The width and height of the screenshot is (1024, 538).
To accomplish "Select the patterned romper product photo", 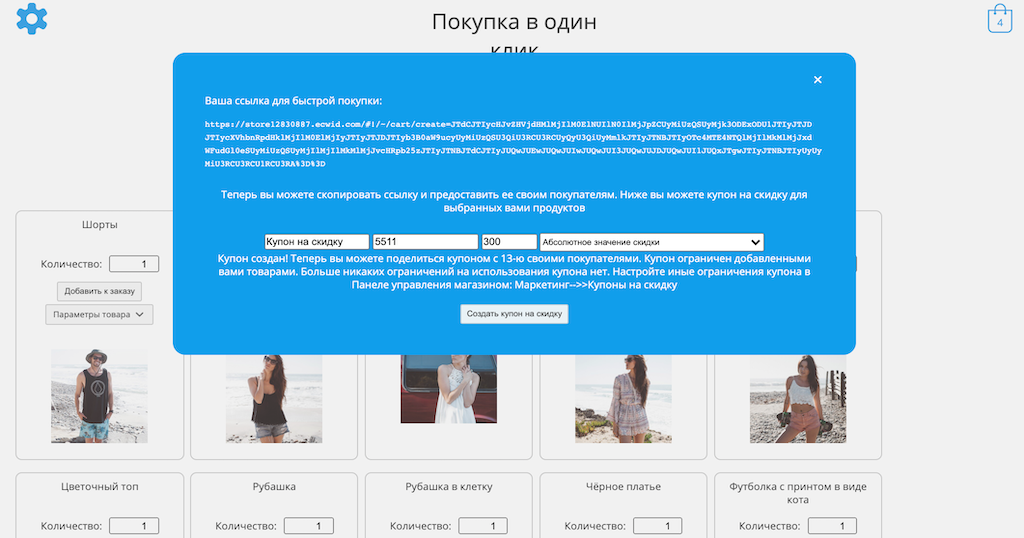I will [x=623, y=398].
